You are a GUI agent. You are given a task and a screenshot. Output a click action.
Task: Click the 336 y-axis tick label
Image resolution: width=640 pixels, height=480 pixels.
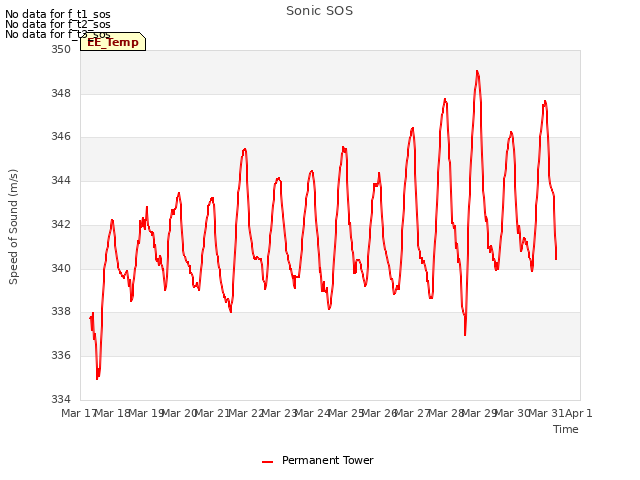61,356
